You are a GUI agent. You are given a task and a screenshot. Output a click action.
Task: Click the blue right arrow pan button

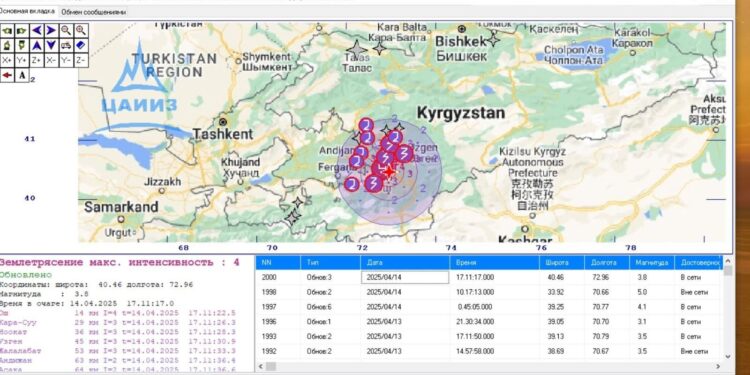[x=51, y=31]
